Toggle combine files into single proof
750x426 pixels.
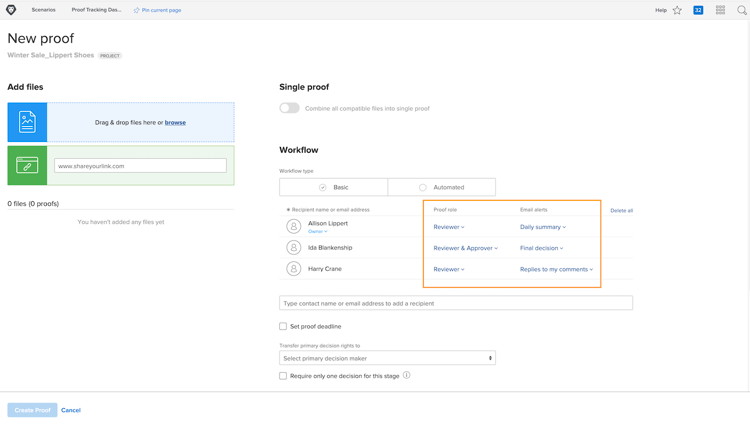[289, 108]
